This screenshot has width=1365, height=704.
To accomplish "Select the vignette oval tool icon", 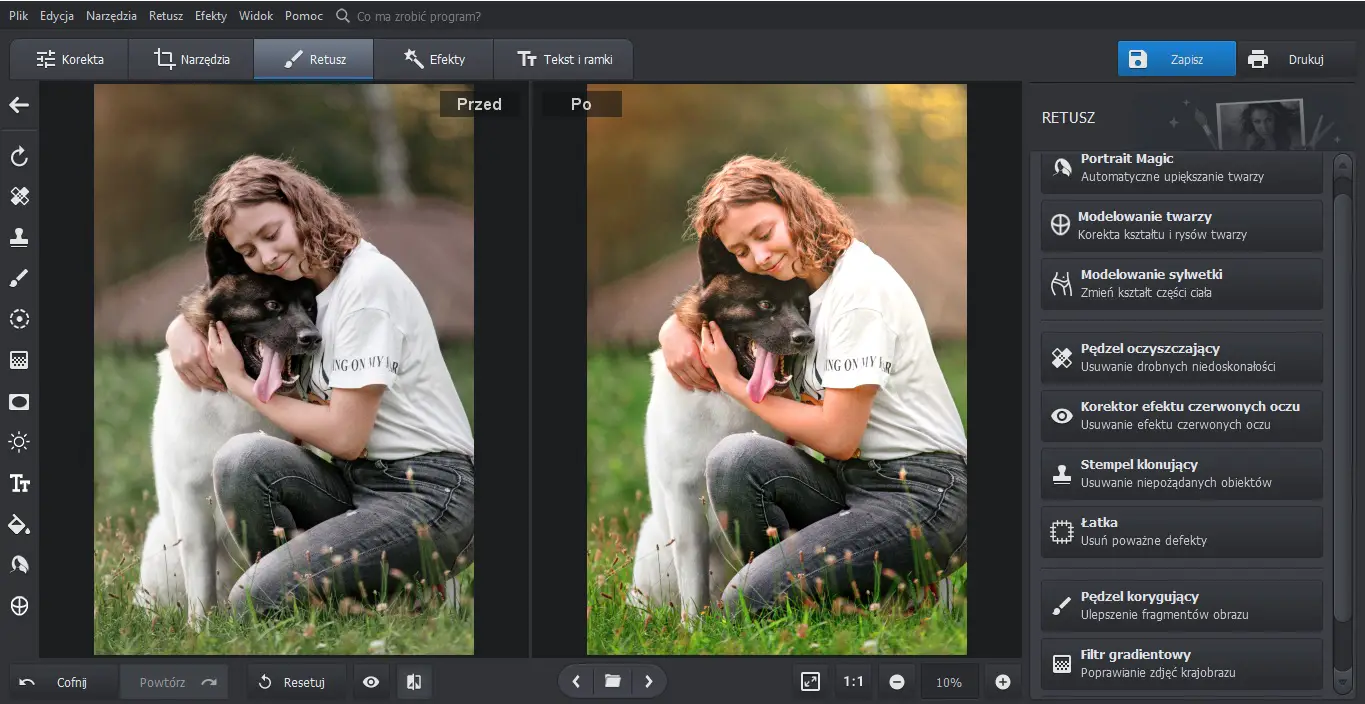I will coord(19,401).
